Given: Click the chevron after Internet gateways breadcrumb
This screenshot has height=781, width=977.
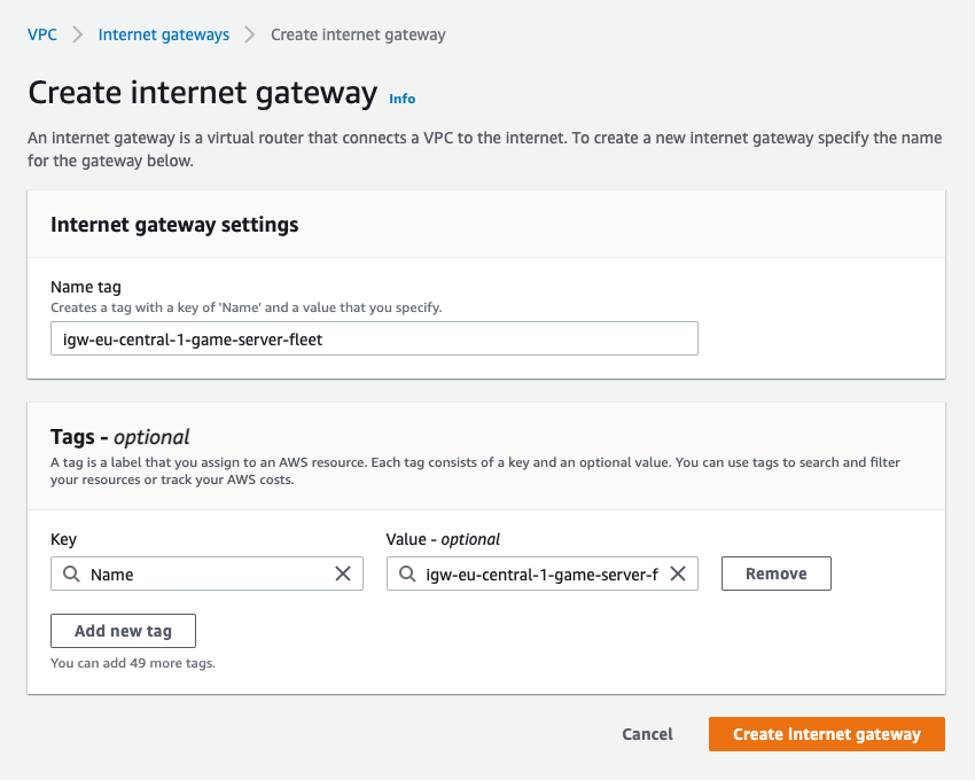Looking at the screenshot, I should coord(250,35).
